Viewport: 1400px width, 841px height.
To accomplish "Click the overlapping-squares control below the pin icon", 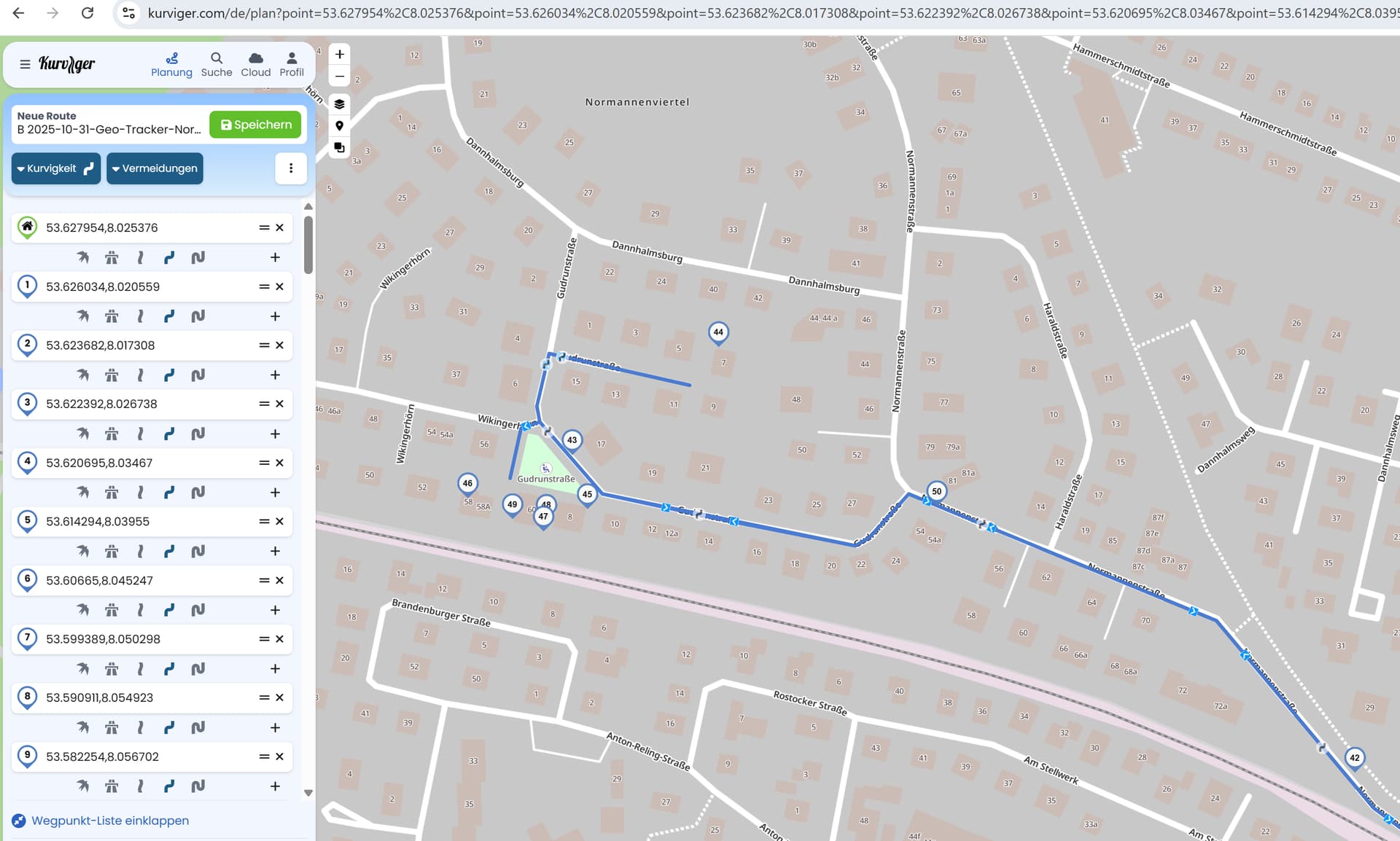I will pos(339,148).
